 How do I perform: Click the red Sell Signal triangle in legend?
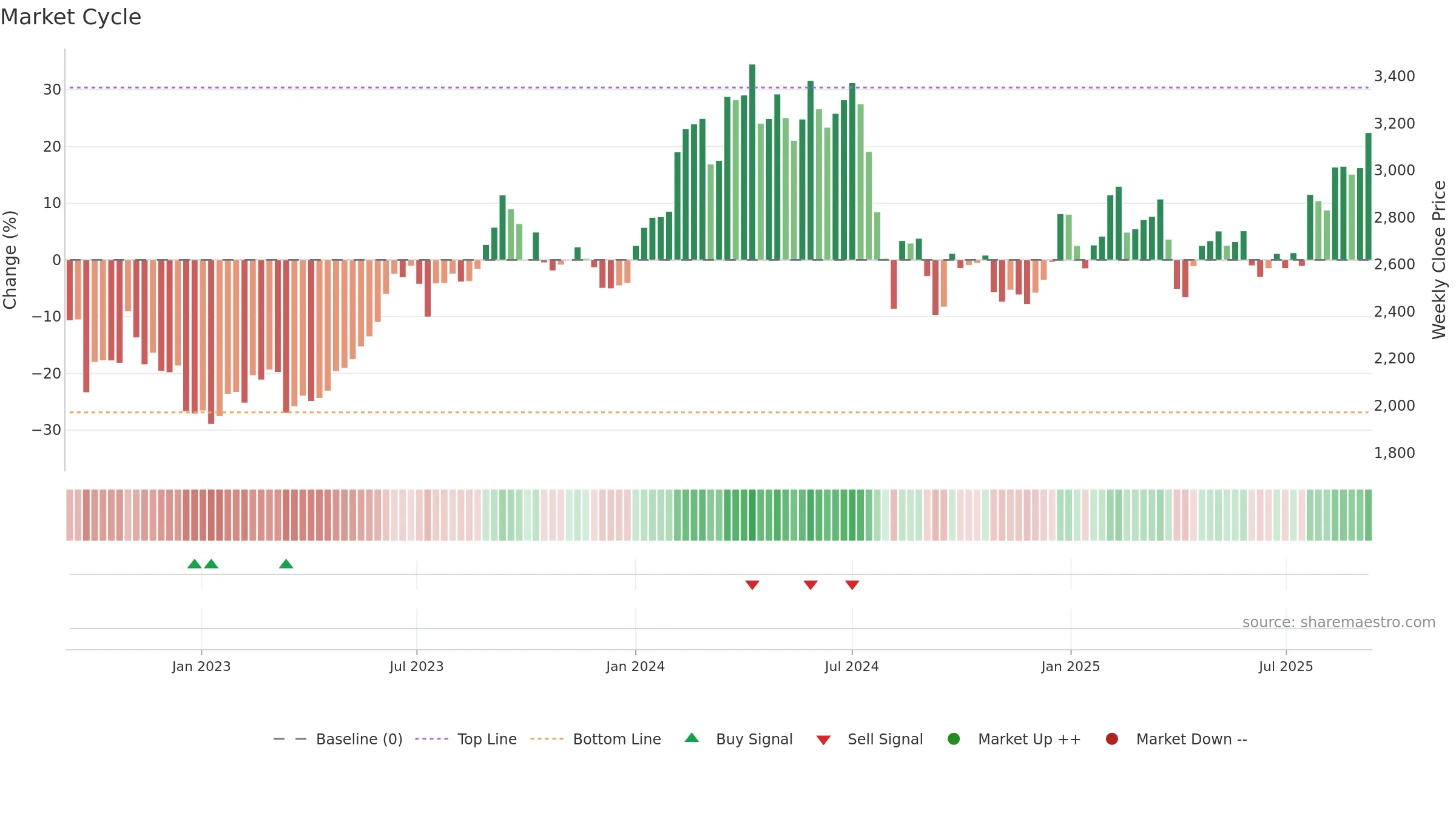pos(823,740)
